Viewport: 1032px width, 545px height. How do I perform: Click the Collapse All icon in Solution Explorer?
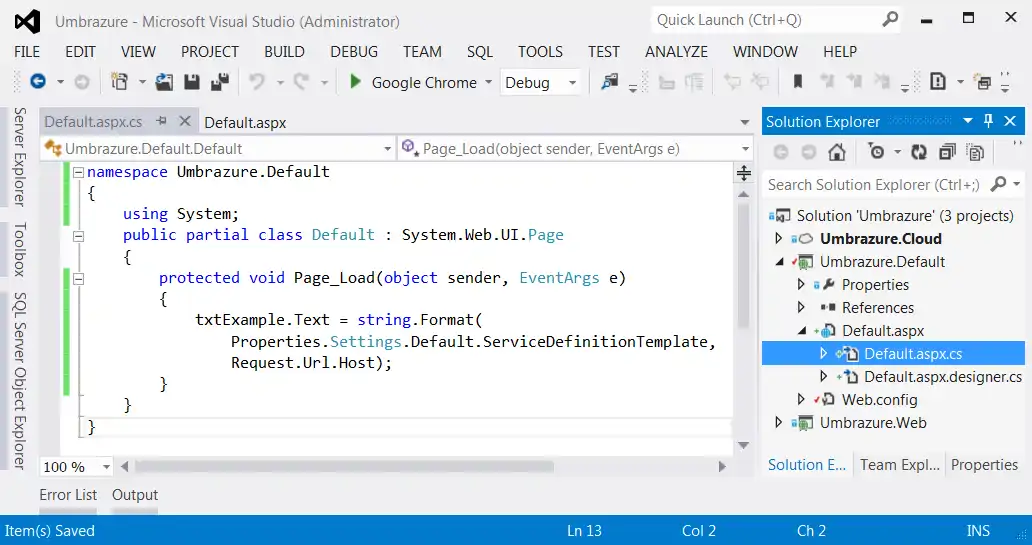point(947,152)
